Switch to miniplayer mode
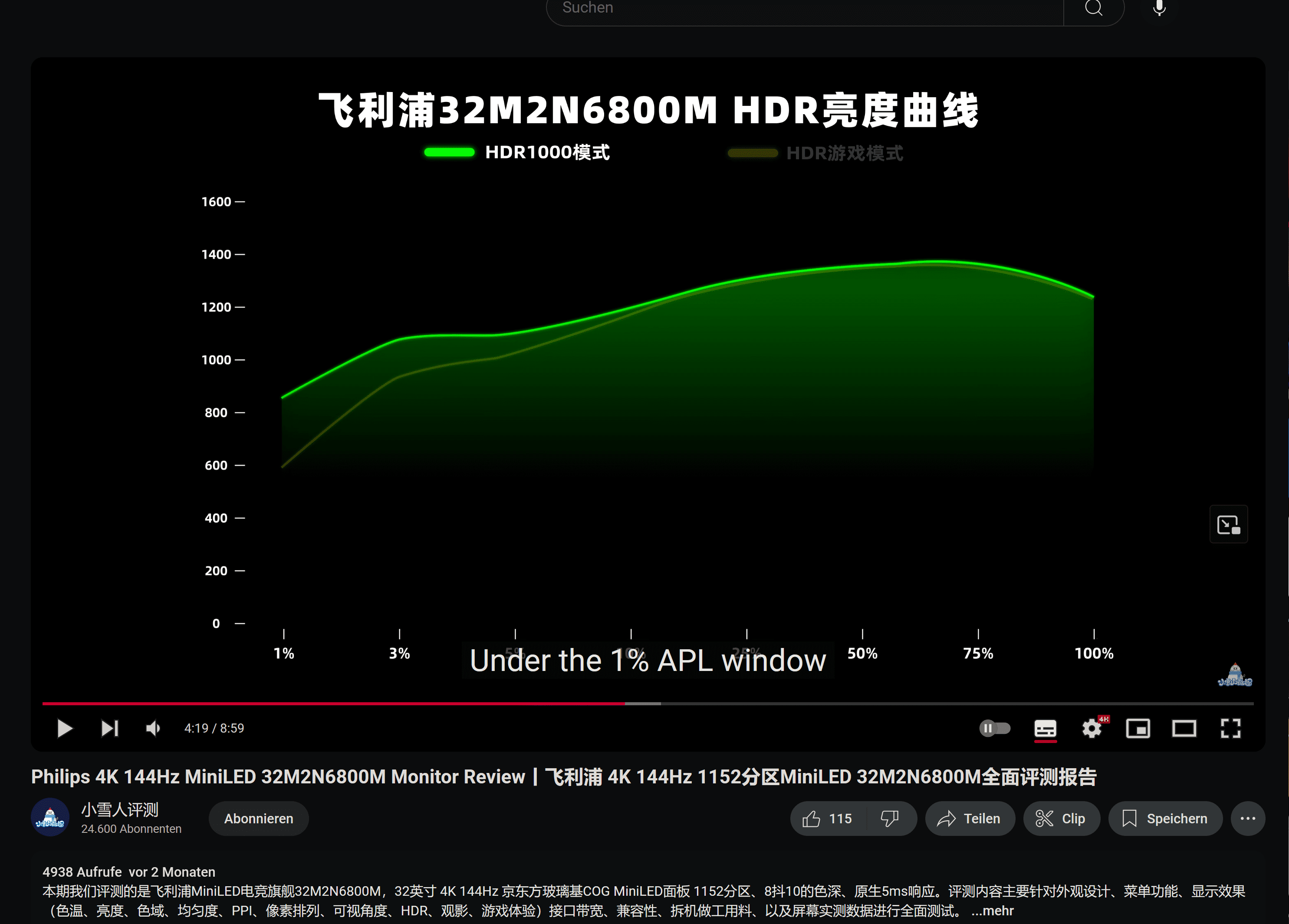 (x=1138, y=728)
